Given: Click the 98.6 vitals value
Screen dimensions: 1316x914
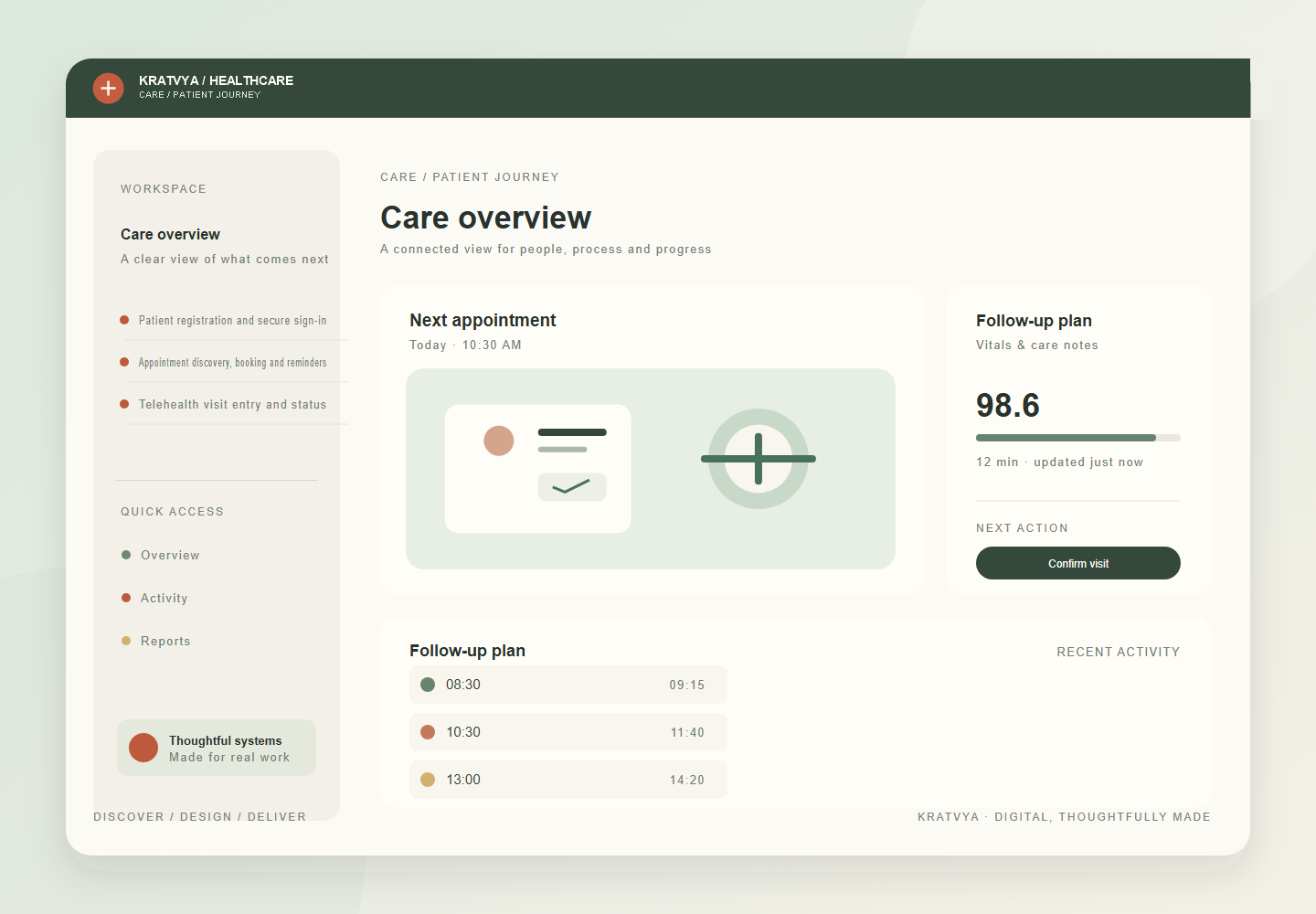Looking at the screenshot, I should (1008, 405).
